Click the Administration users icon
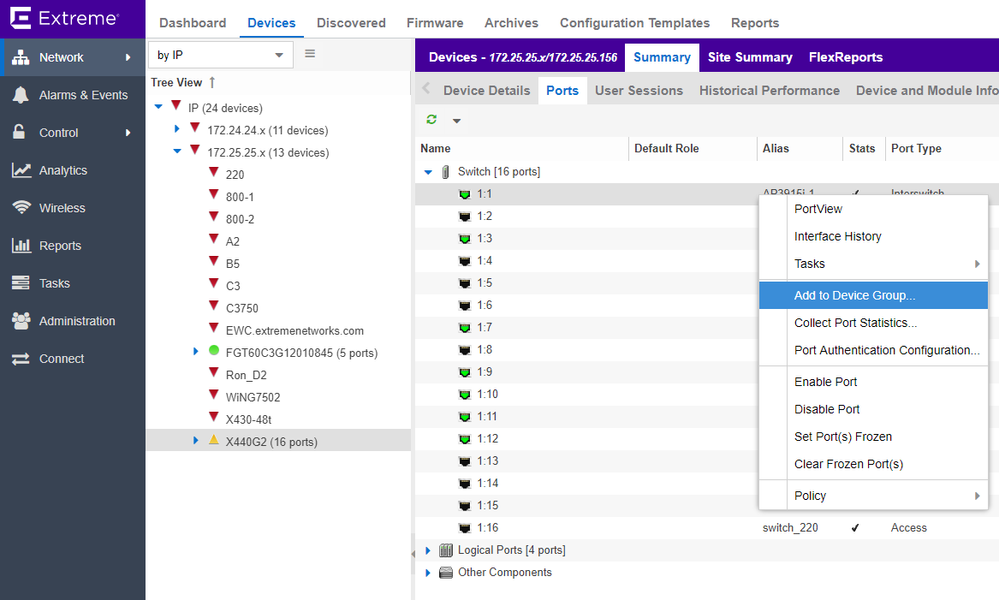999x600 pixels. pyautogui.click(x=20, y=321)
